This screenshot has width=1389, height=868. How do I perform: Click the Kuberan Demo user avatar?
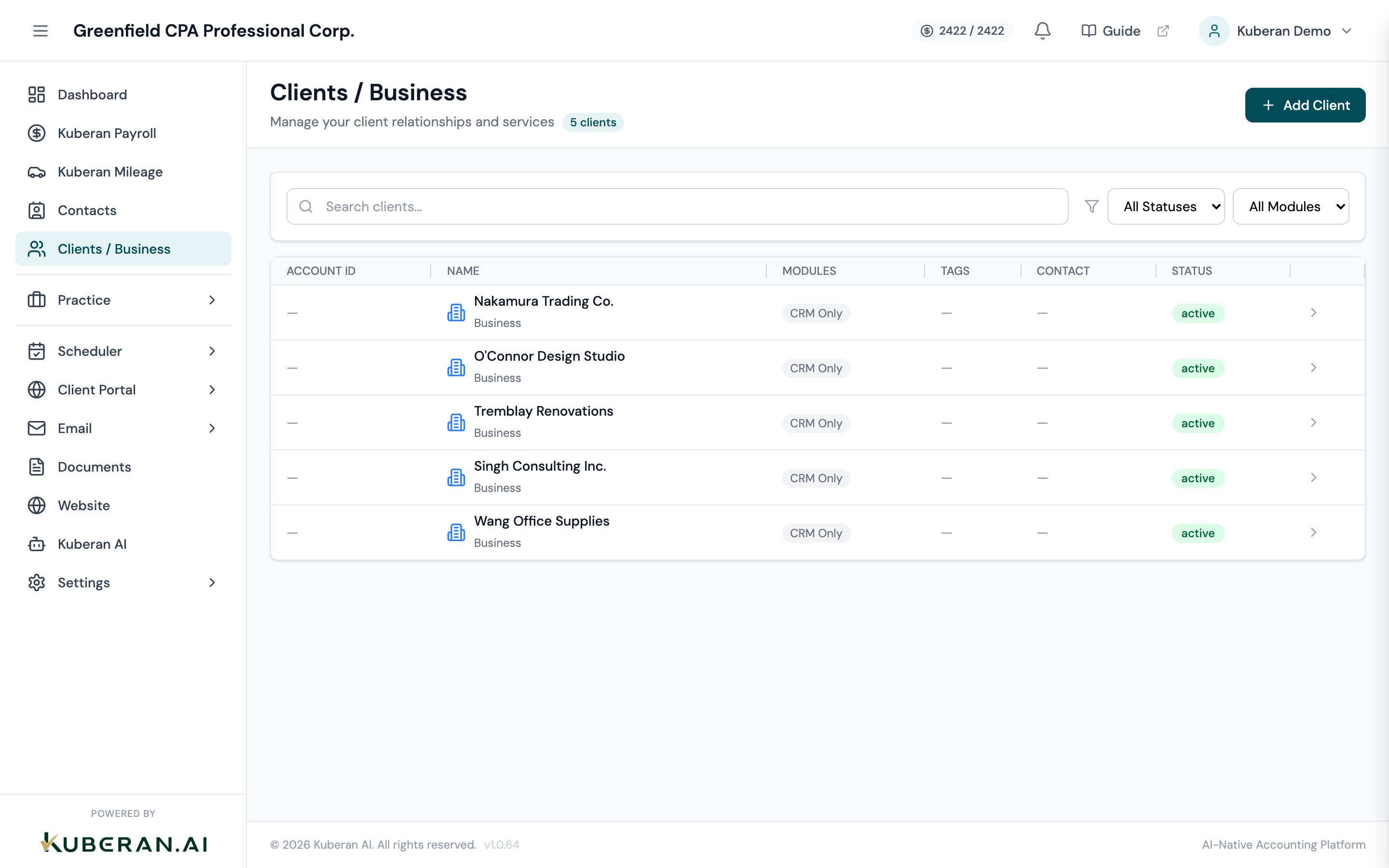1214,31
